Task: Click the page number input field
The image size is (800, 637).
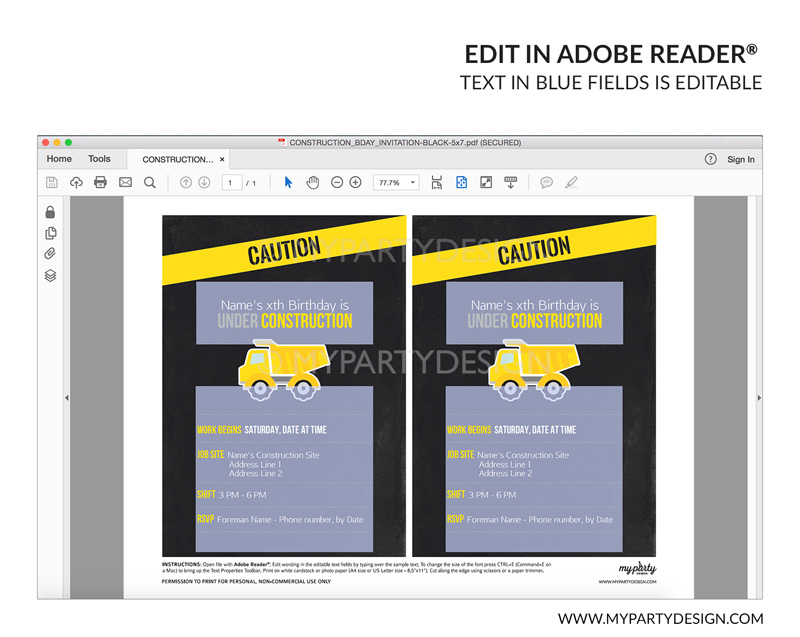Action: pos(232,183)
